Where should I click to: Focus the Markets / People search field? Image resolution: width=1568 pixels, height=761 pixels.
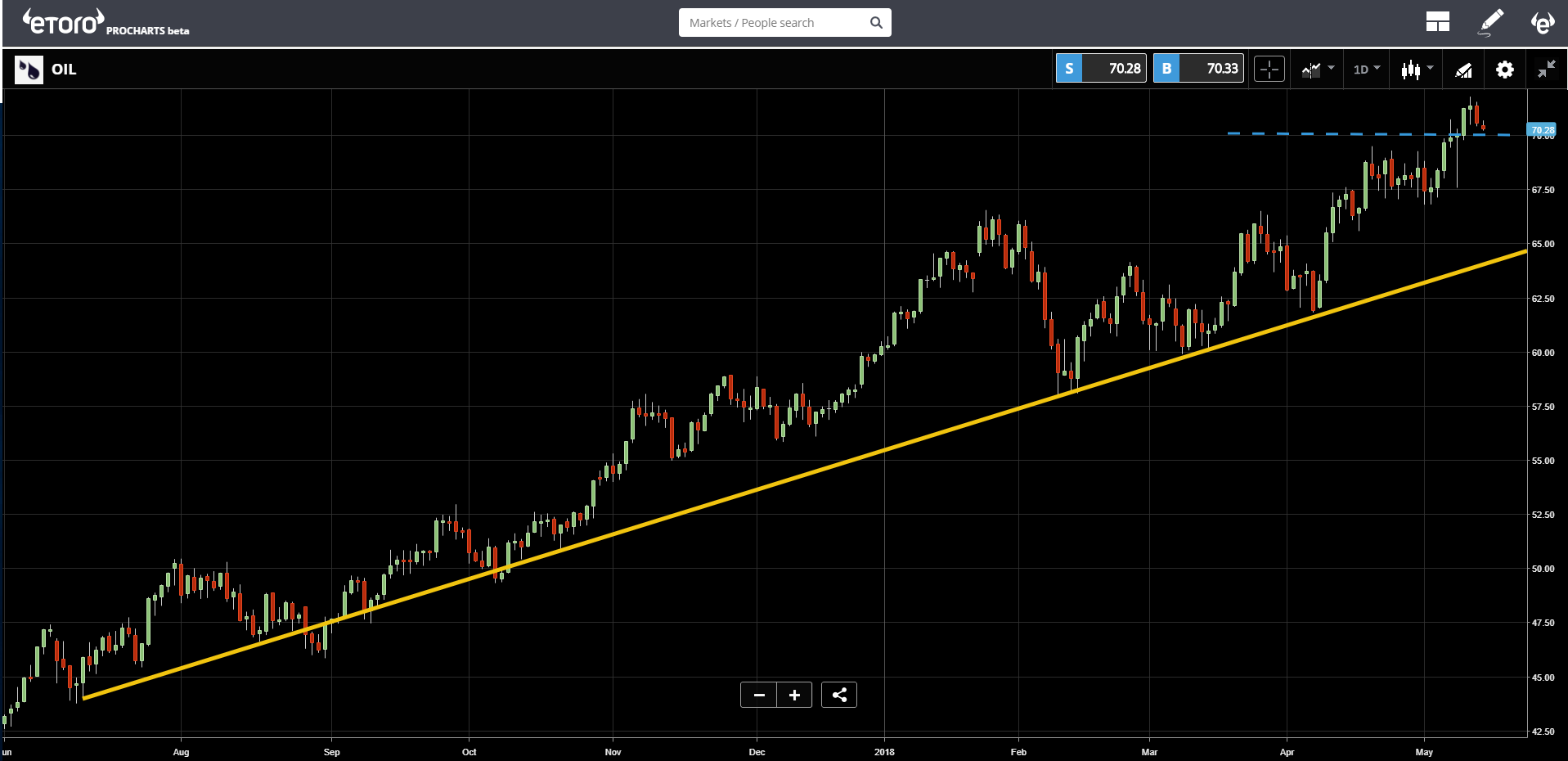pos(784,23)
